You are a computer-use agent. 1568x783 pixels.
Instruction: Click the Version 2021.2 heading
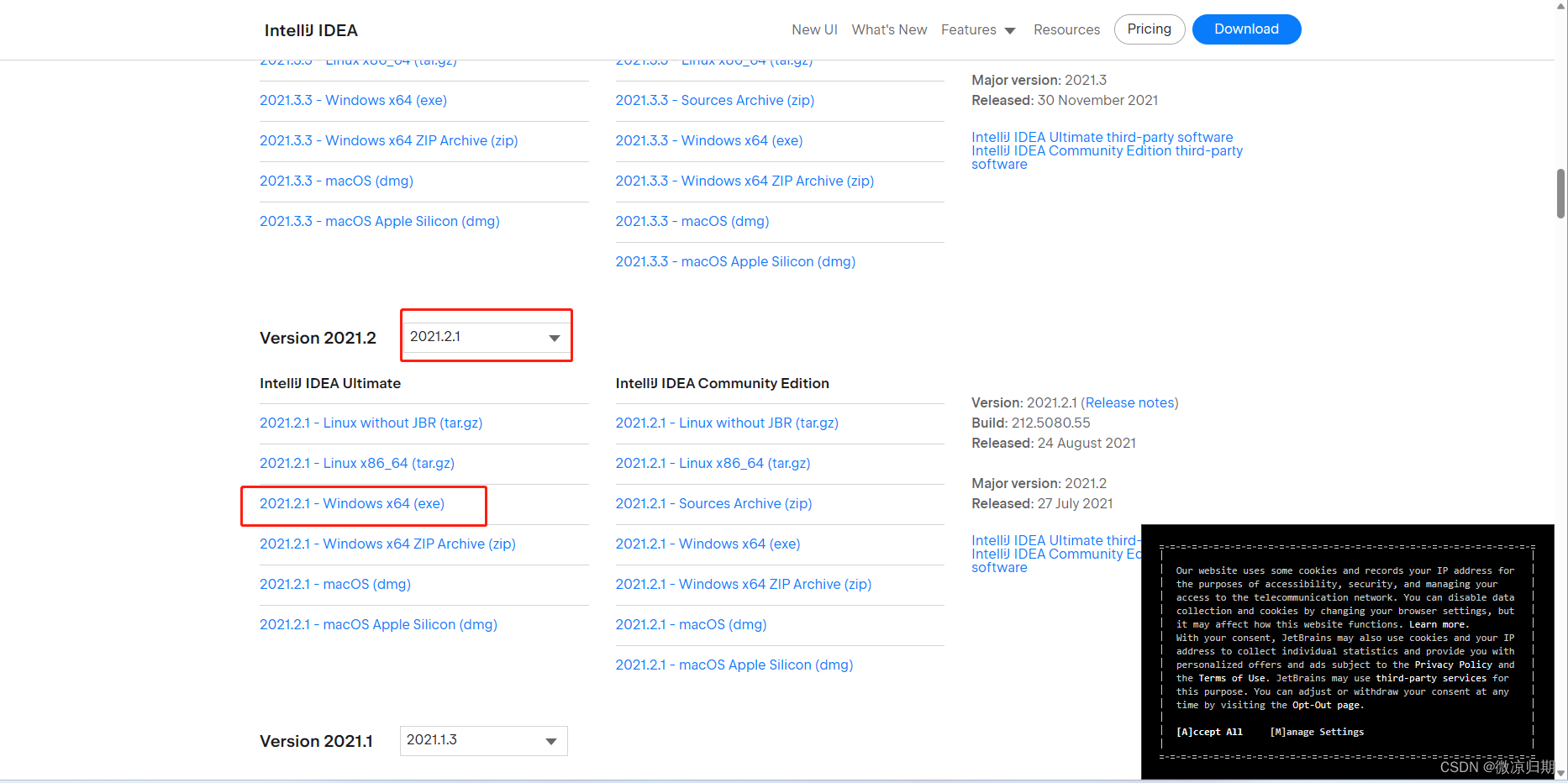pos(318,338)
